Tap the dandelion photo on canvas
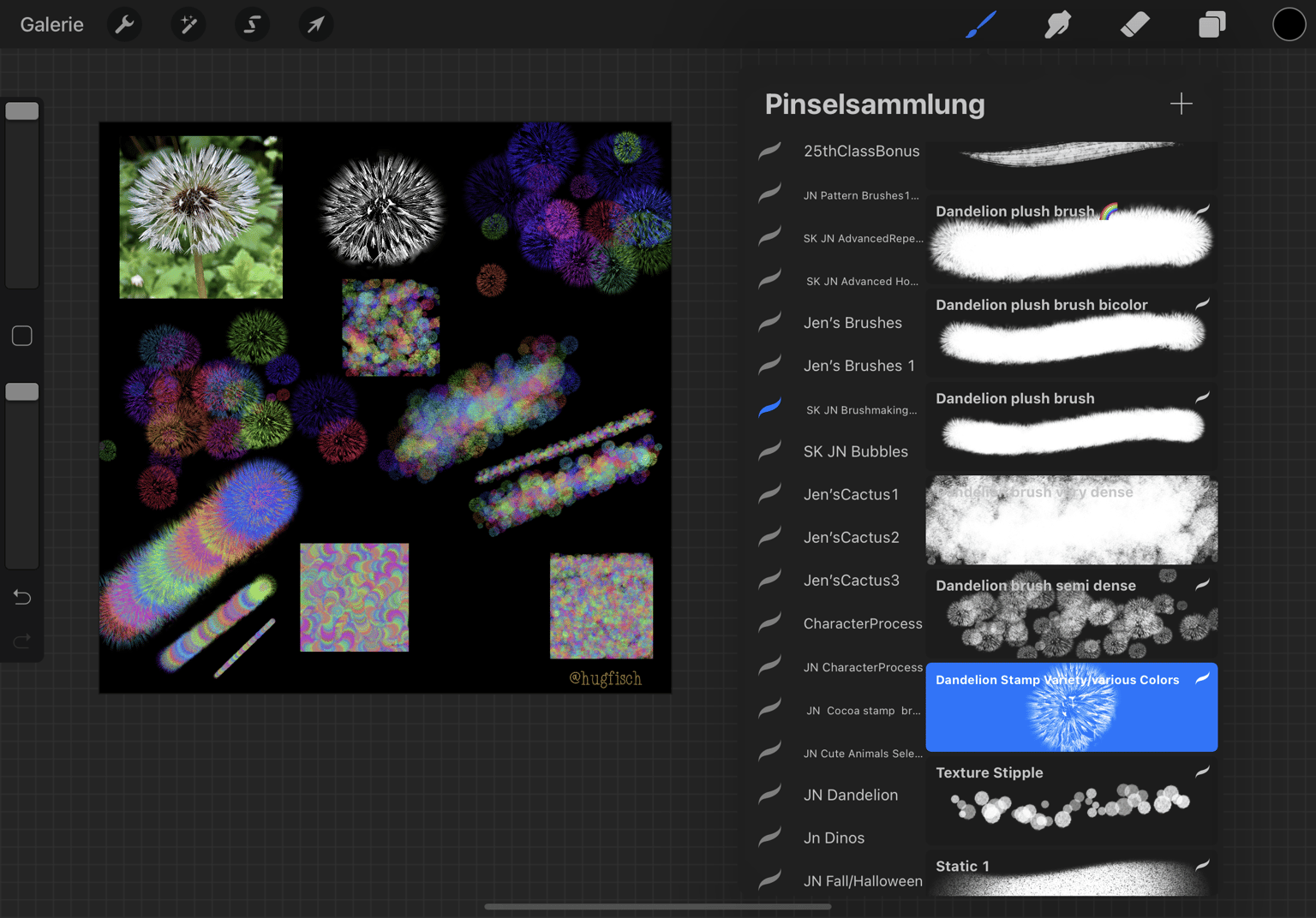This screenshot has width=1316, height=918. click(x=200, y=217)
